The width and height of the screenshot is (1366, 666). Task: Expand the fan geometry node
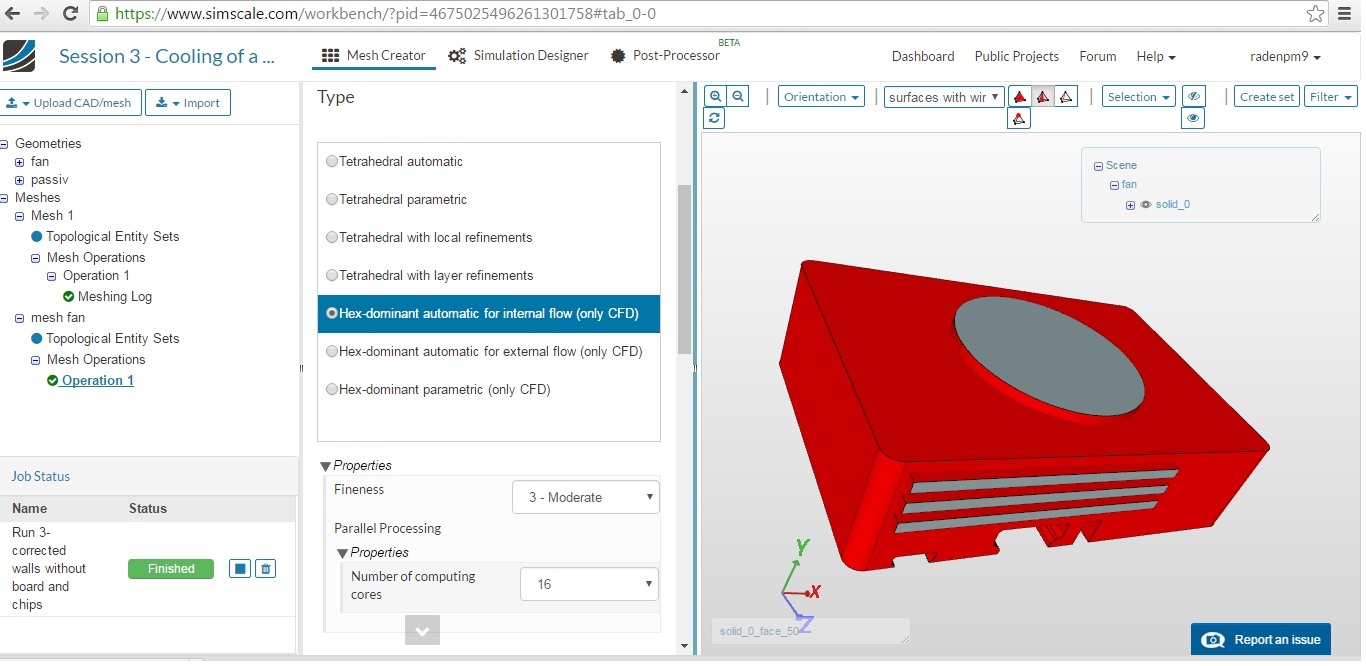click(x=19, y=162)
